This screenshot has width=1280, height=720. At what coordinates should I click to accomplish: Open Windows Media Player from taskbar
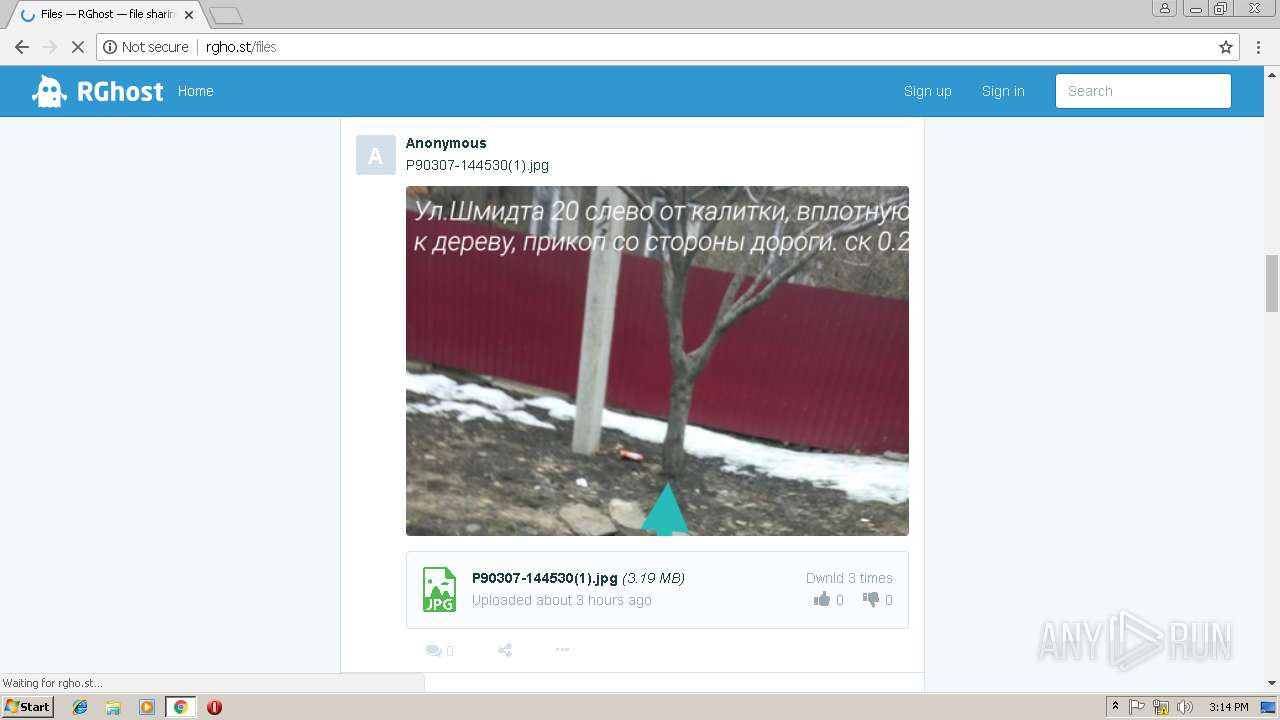tap(146, 707)
